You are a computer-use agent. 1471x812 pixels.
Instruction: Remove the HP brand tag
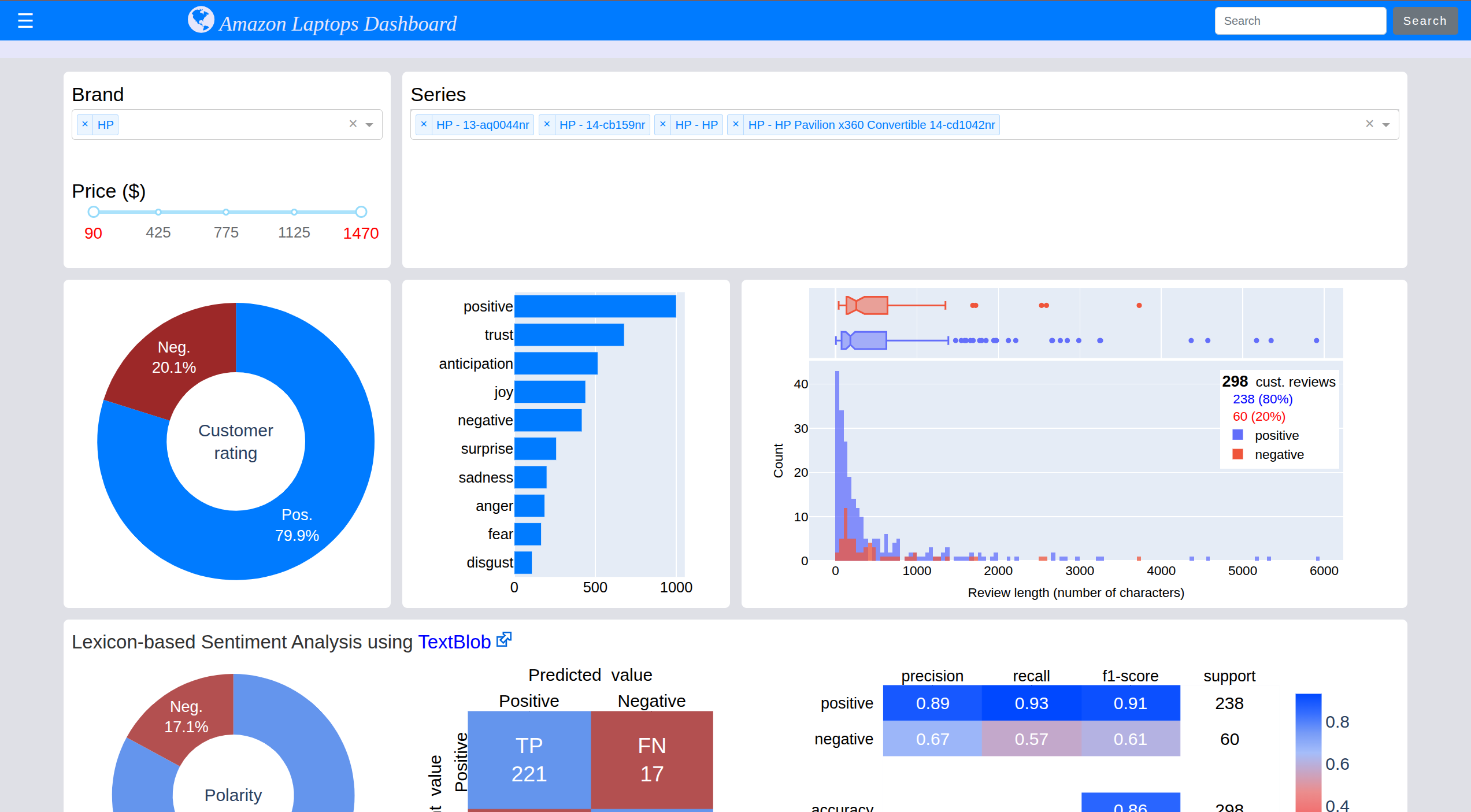click(x=85, y=124)
